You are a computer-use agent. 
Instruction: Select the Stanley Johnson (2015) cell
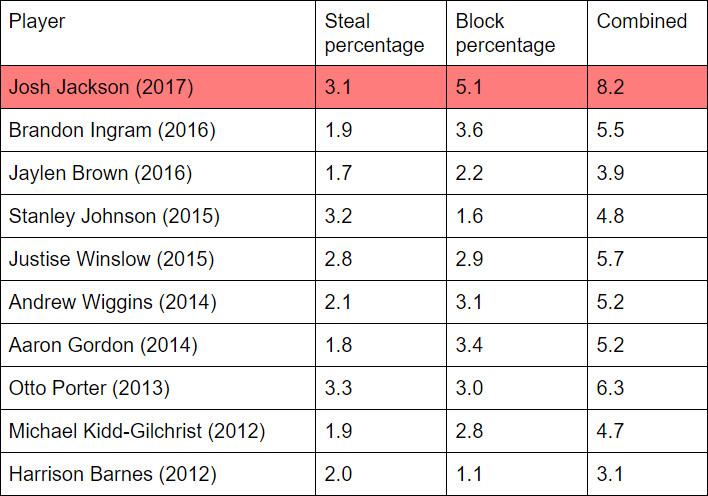(114, 216)
